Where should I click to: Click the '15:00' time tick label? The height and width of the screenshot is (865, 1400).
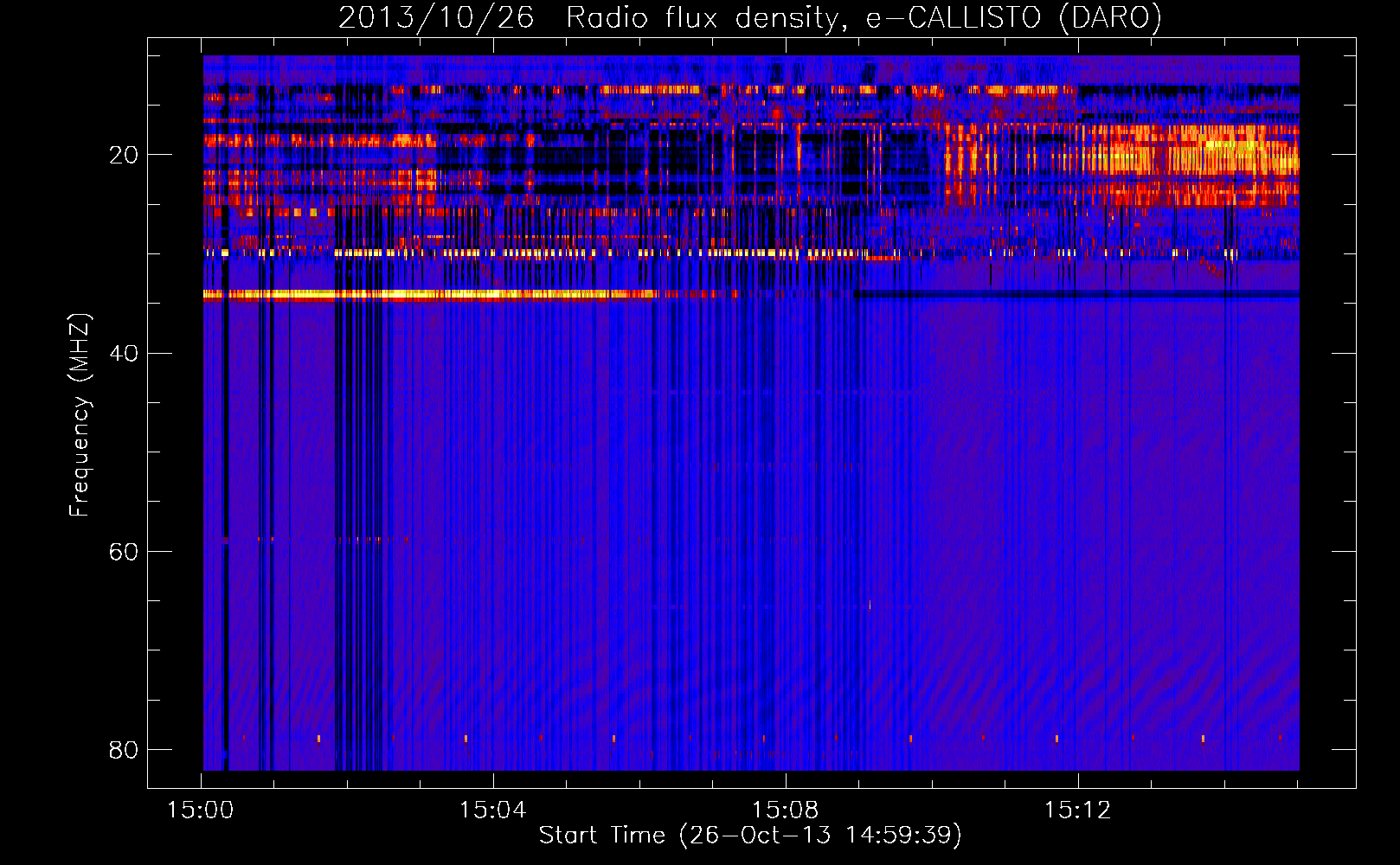pos(201,811)
